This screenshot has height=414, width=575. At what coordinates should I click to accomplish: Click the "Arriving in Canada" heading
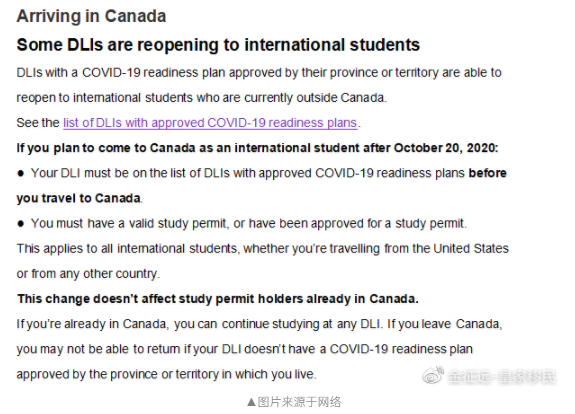coord(91,16)
